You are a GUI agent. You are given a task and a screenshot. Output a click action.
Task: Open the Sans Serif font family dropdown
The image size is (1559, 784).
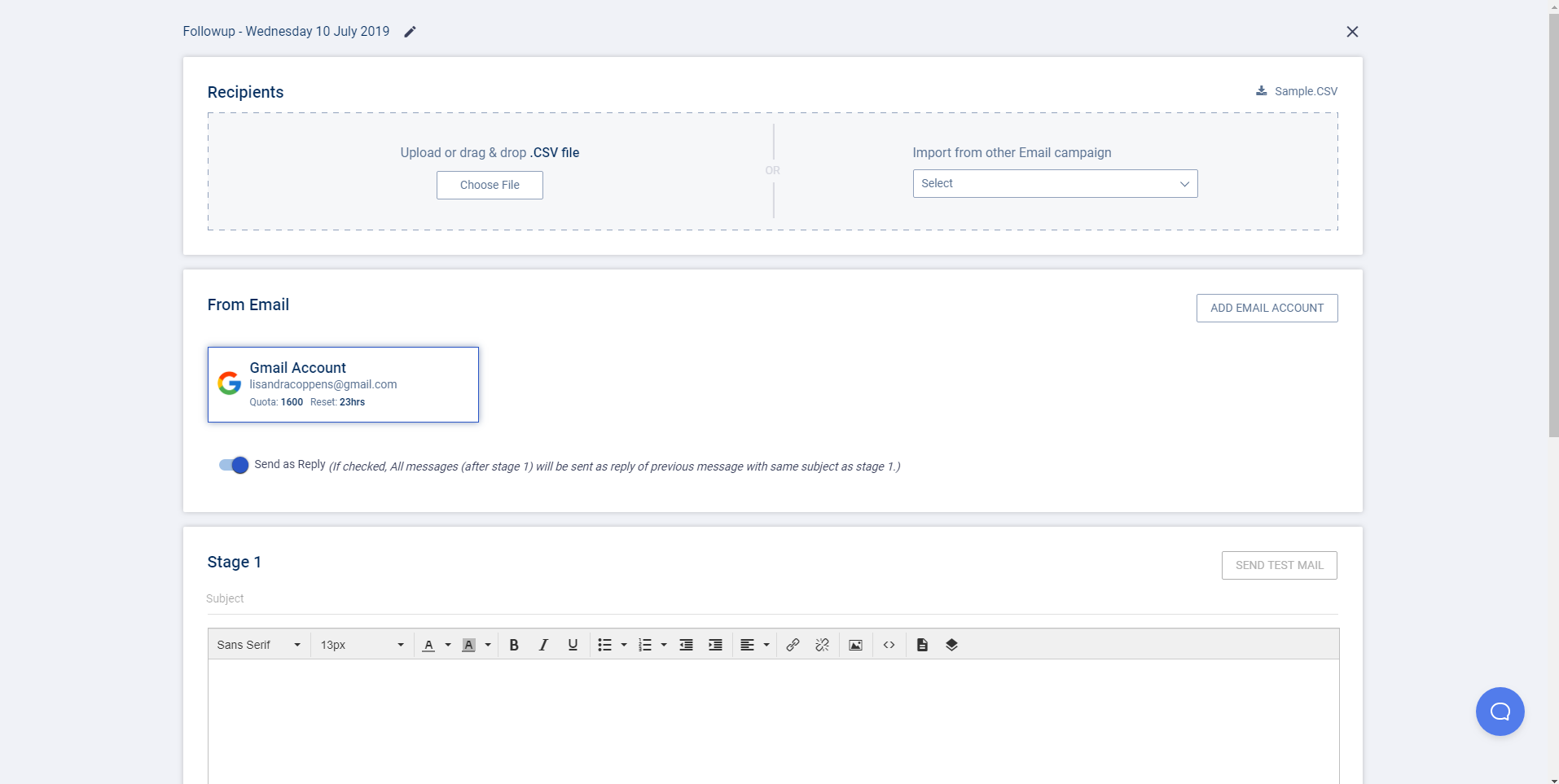click(257, 644)
